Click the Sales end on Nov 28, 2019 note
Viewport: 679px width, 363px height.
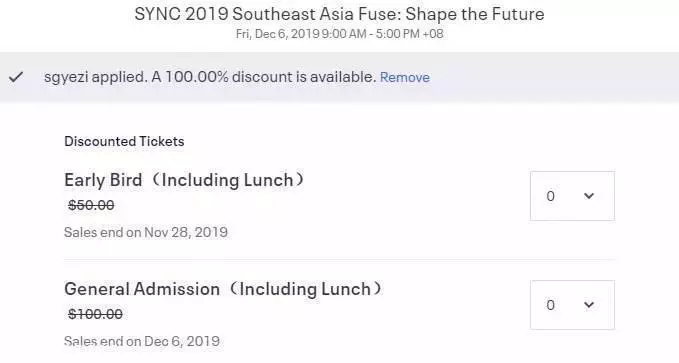point(146,232)
